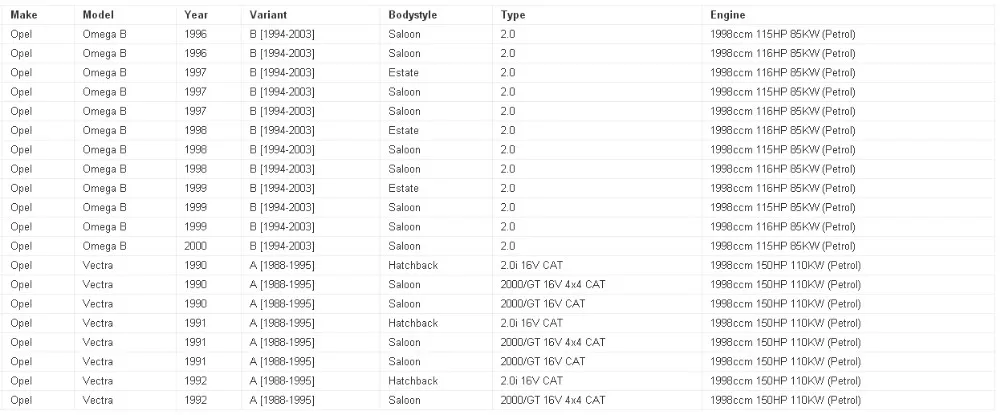Click the Variant column header

[267, 16]
